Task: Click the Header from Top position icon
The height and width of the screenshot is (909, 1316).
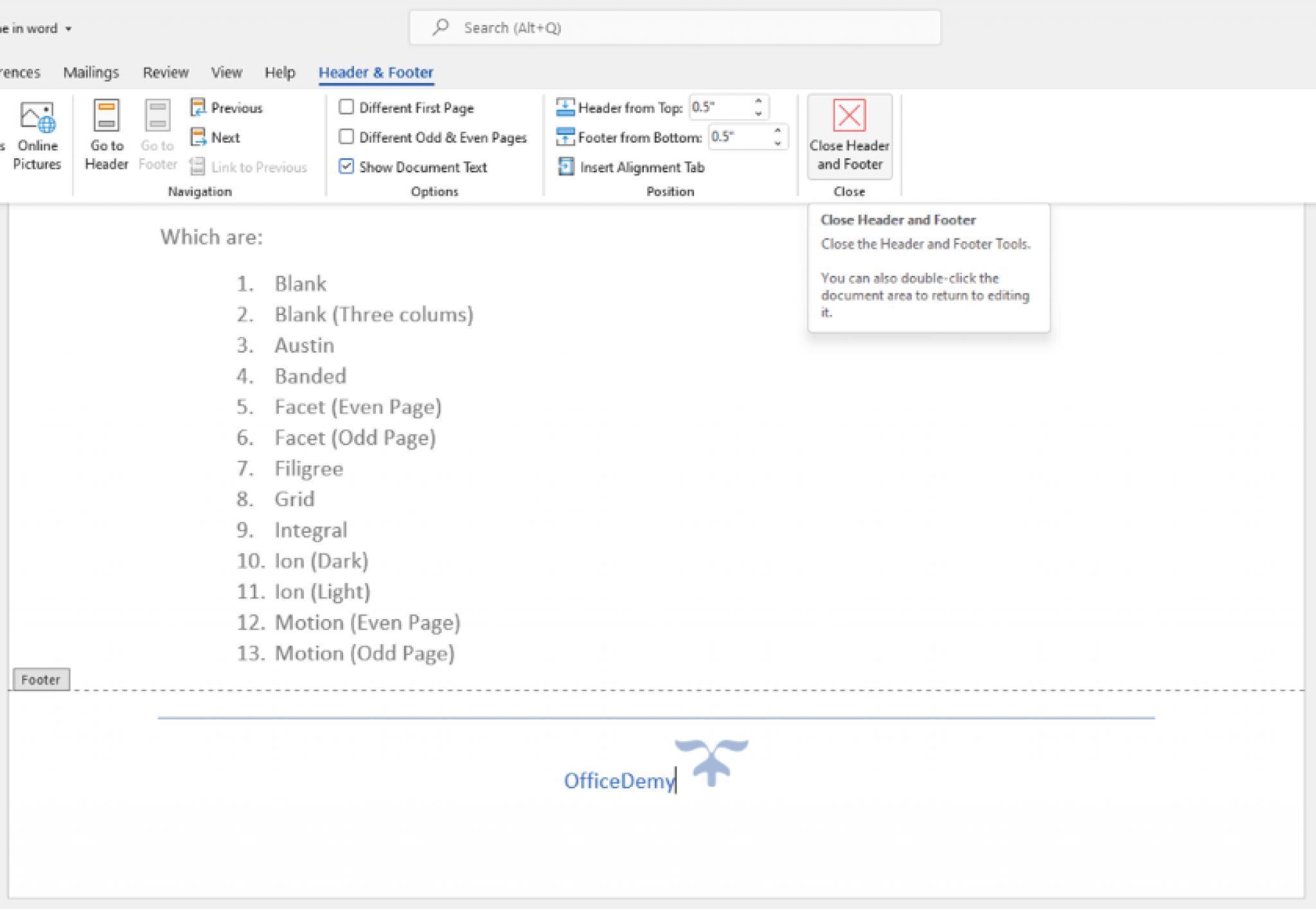Action: click(565, 108)
